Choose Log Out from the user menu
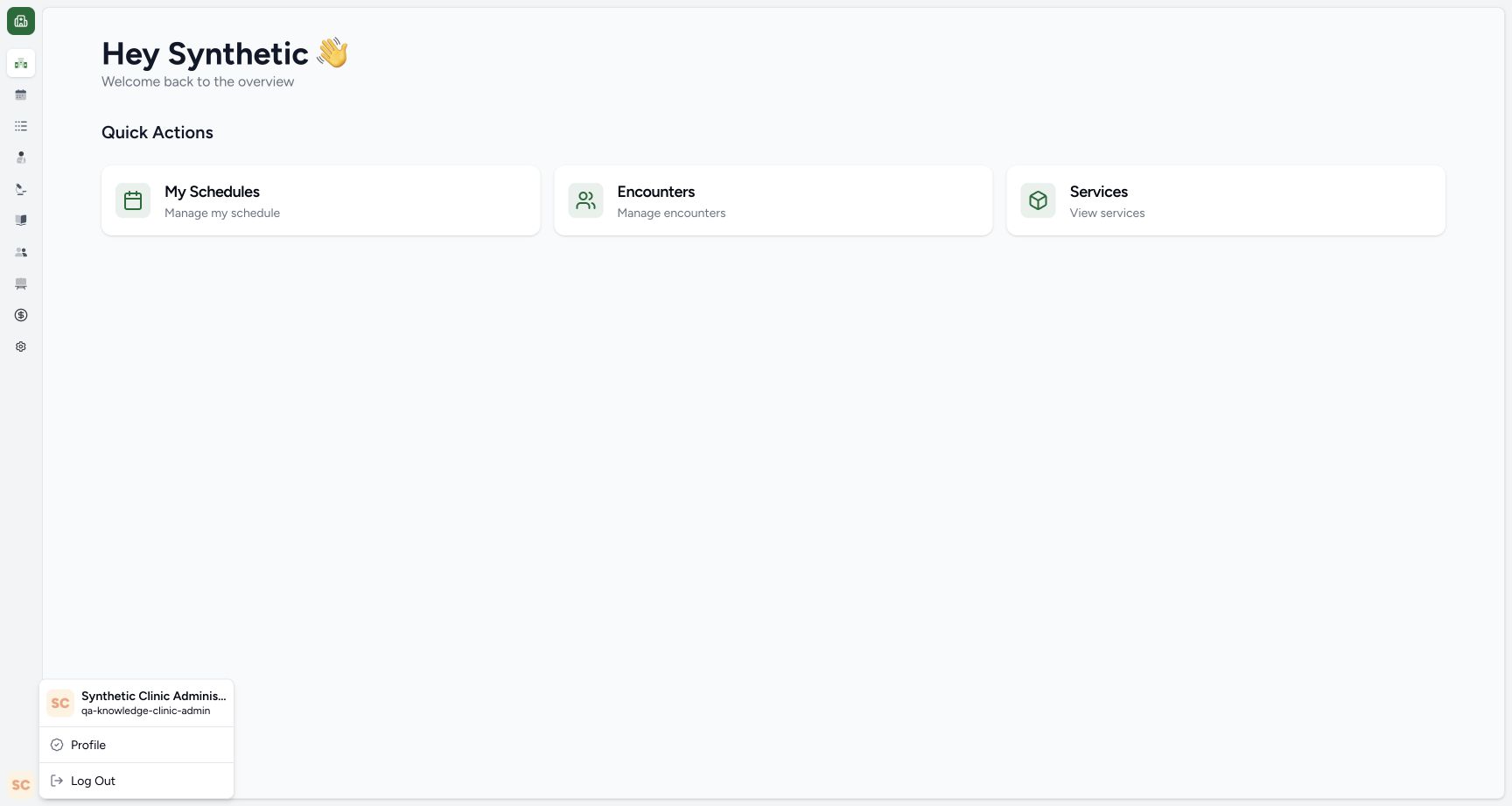 click(x=136, y=781)
